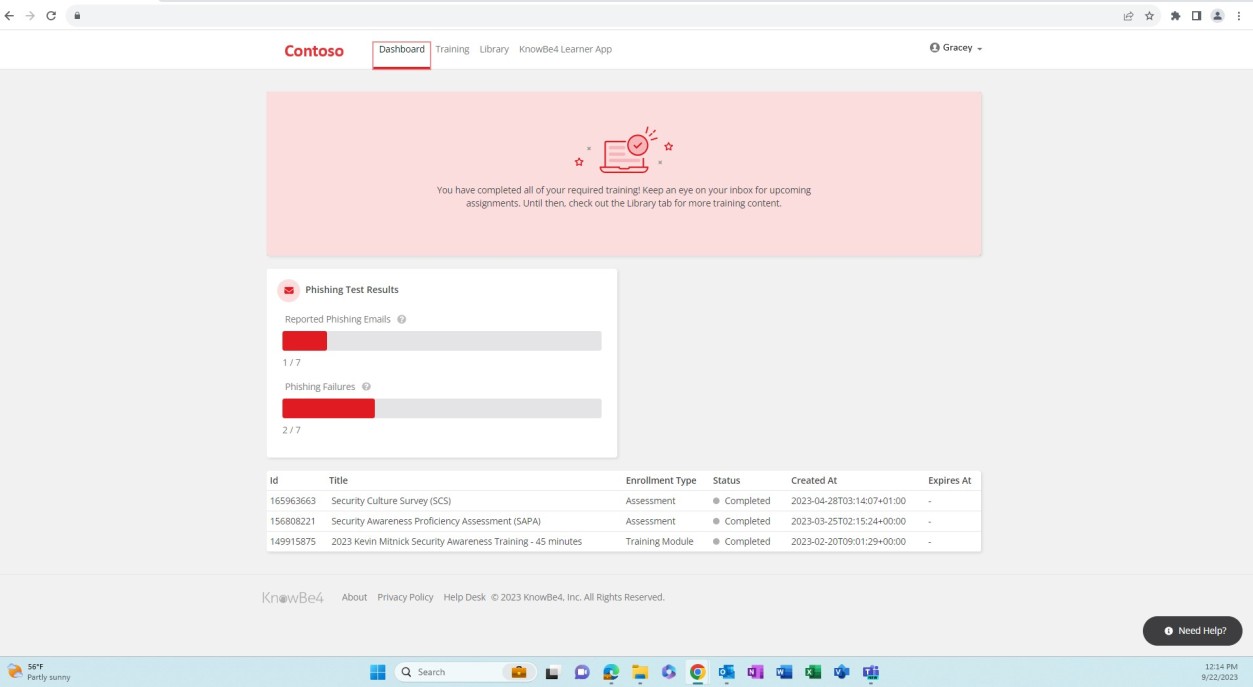Open the Library tab
Image resolution: width=1253 pixels, height=687 pixels.
(x=493, y=48)
